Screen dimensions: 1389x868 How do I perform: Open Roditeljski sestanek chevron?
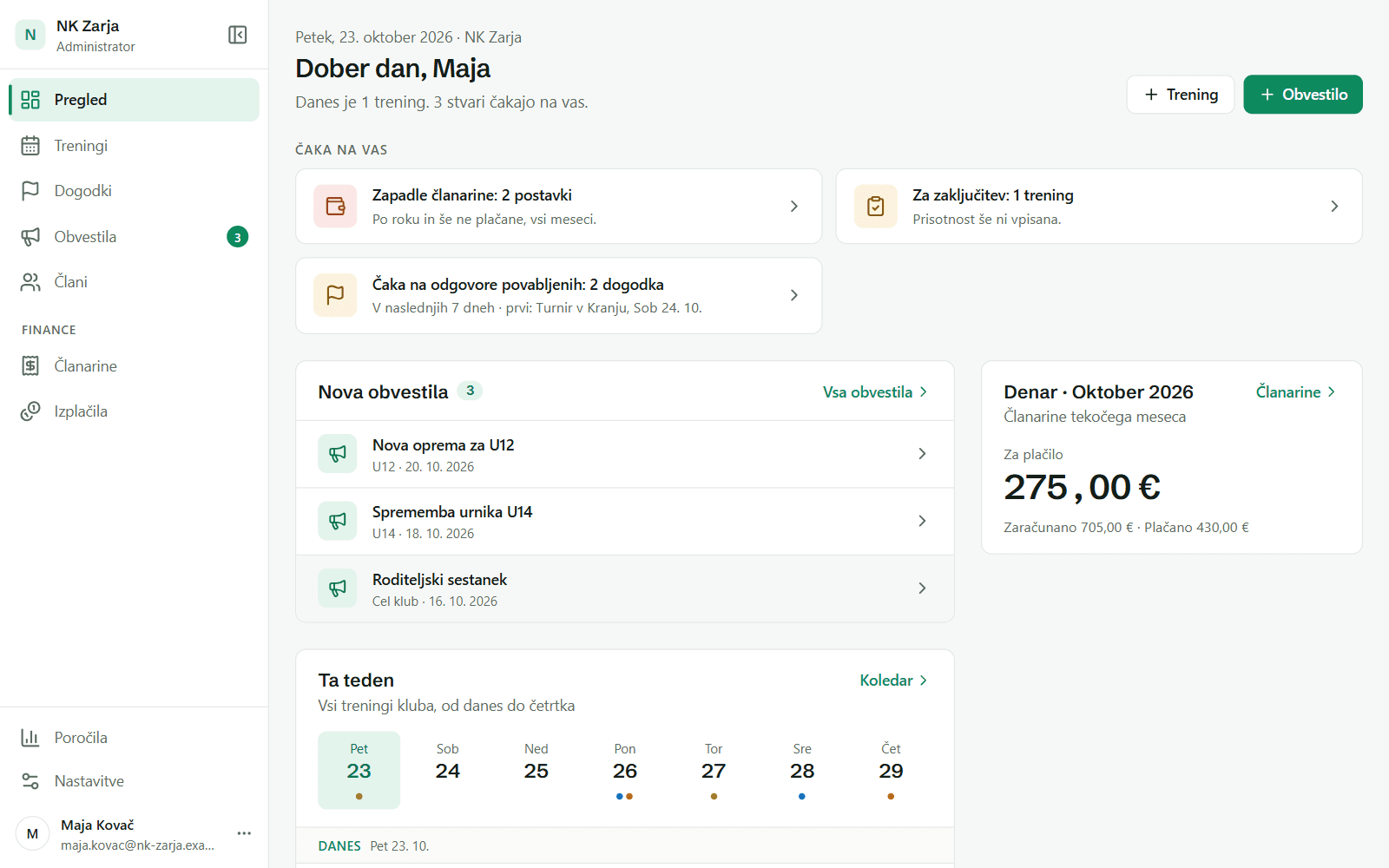pyautogui.click(x=922, y=589)
